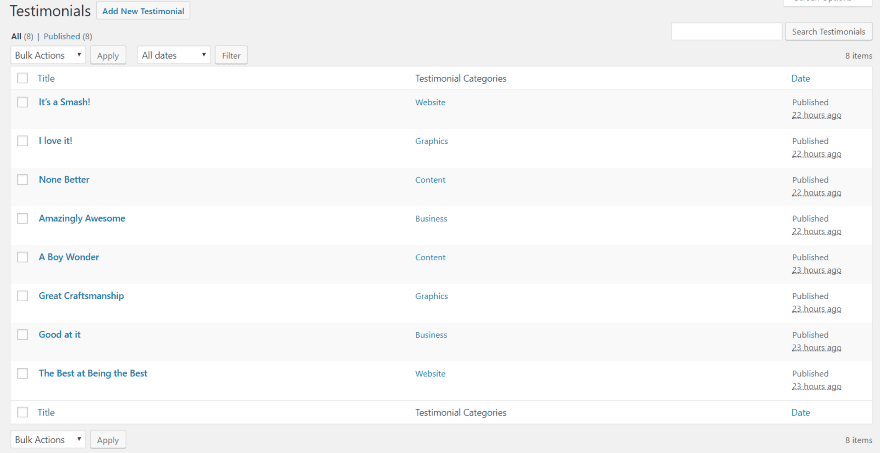Open the top Bulk Actions dropdown
880x453 pixels.
[48, 55]
